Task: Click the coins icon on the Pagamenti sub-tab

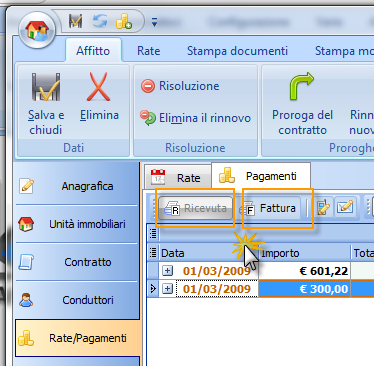Action: (227, 175)
